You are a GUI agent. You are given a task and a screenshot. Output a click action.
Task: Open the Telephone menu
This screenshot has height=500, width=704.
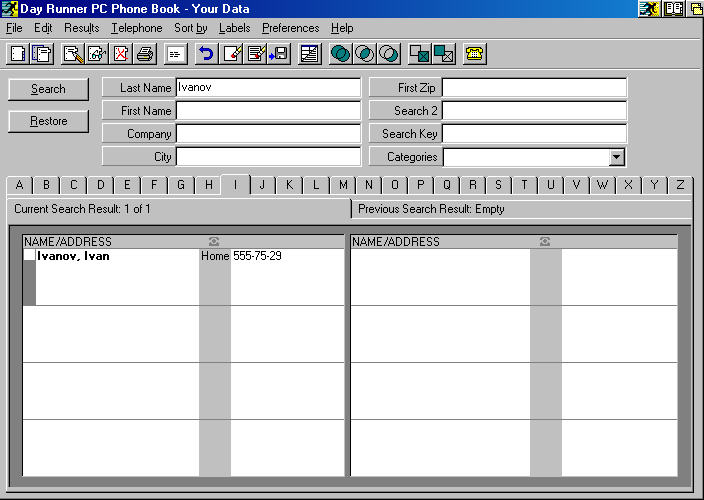coord(136,28)
